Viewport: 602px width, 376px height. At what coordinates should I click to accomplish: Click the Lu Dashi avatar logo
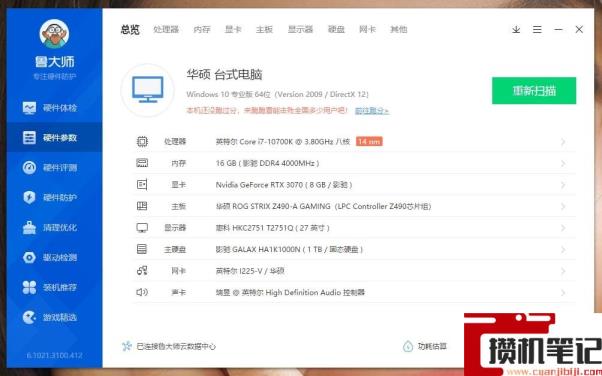coord(54,34)
